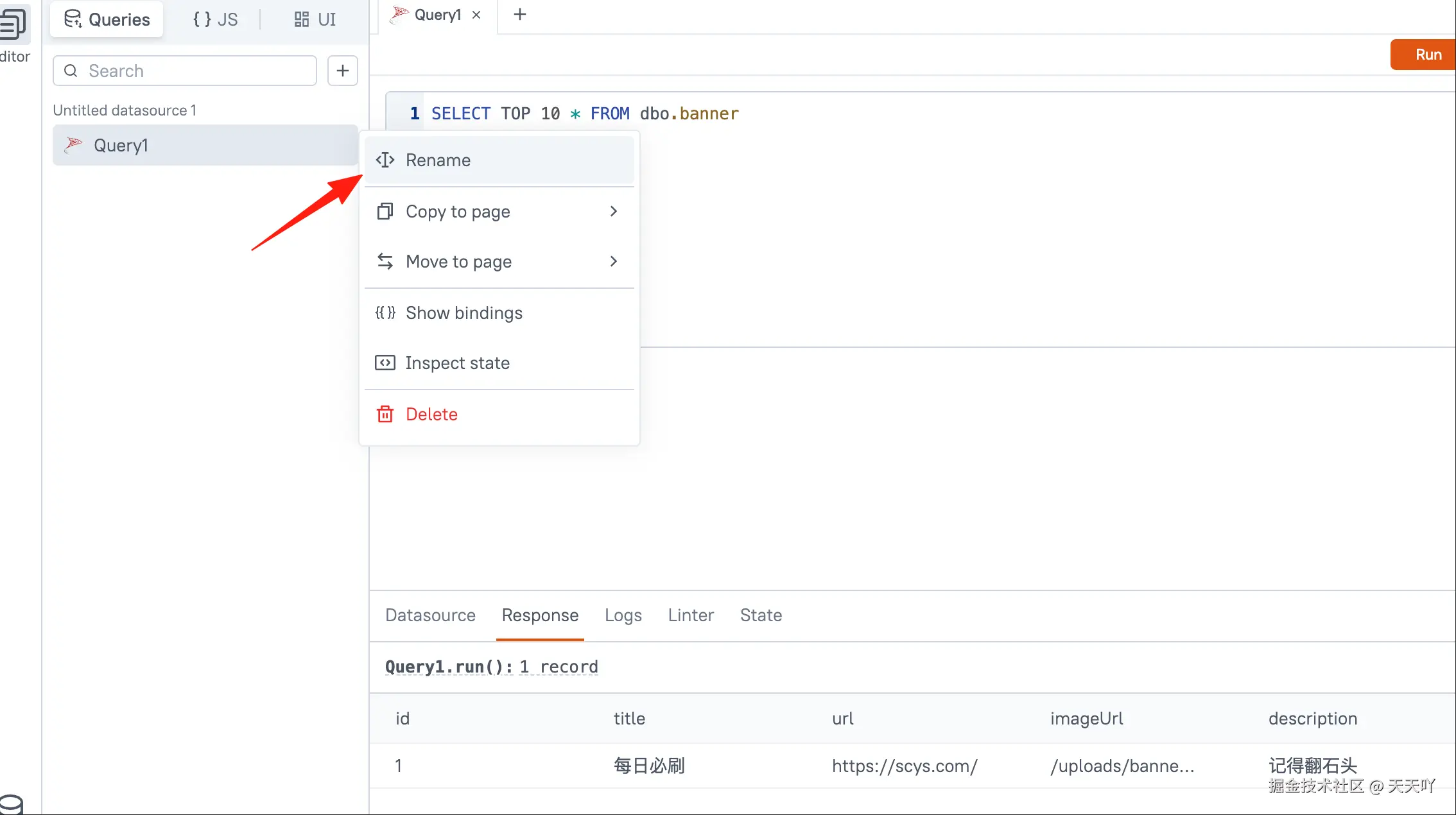
Task: Click the add new query plus button
Action: [342, 71]
